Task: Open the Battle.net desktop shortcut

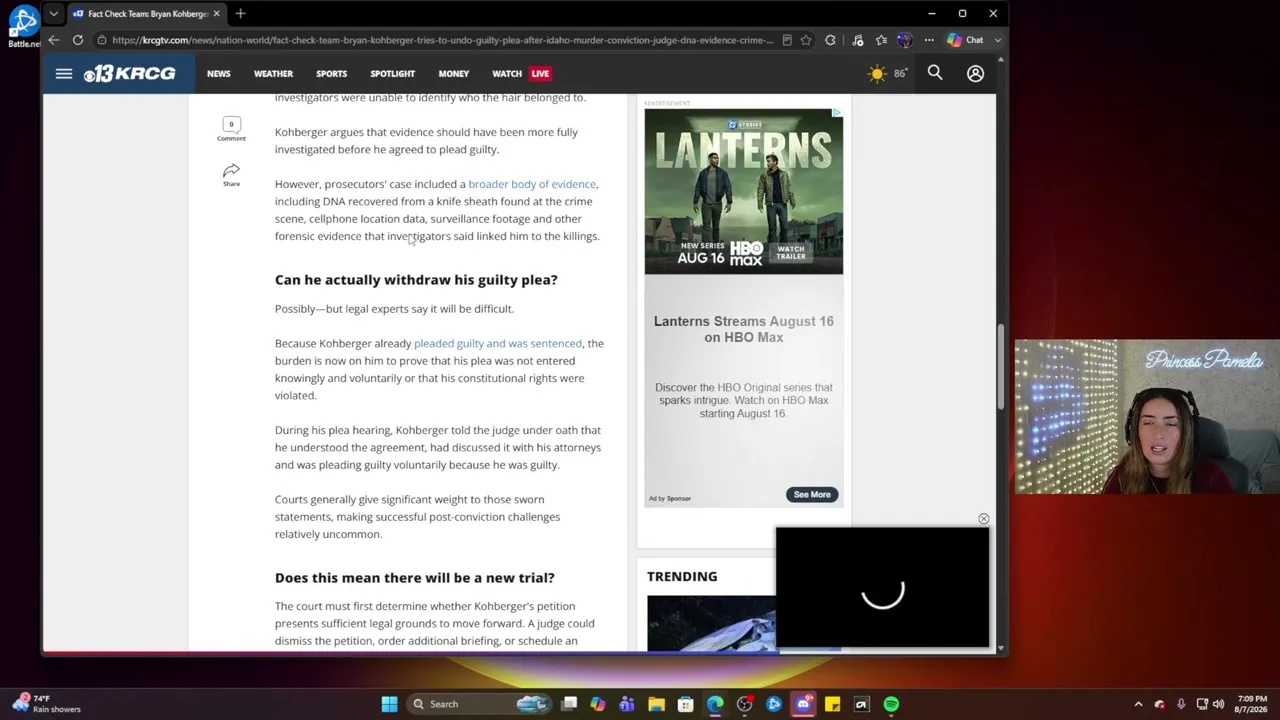Action: (24, 27)
